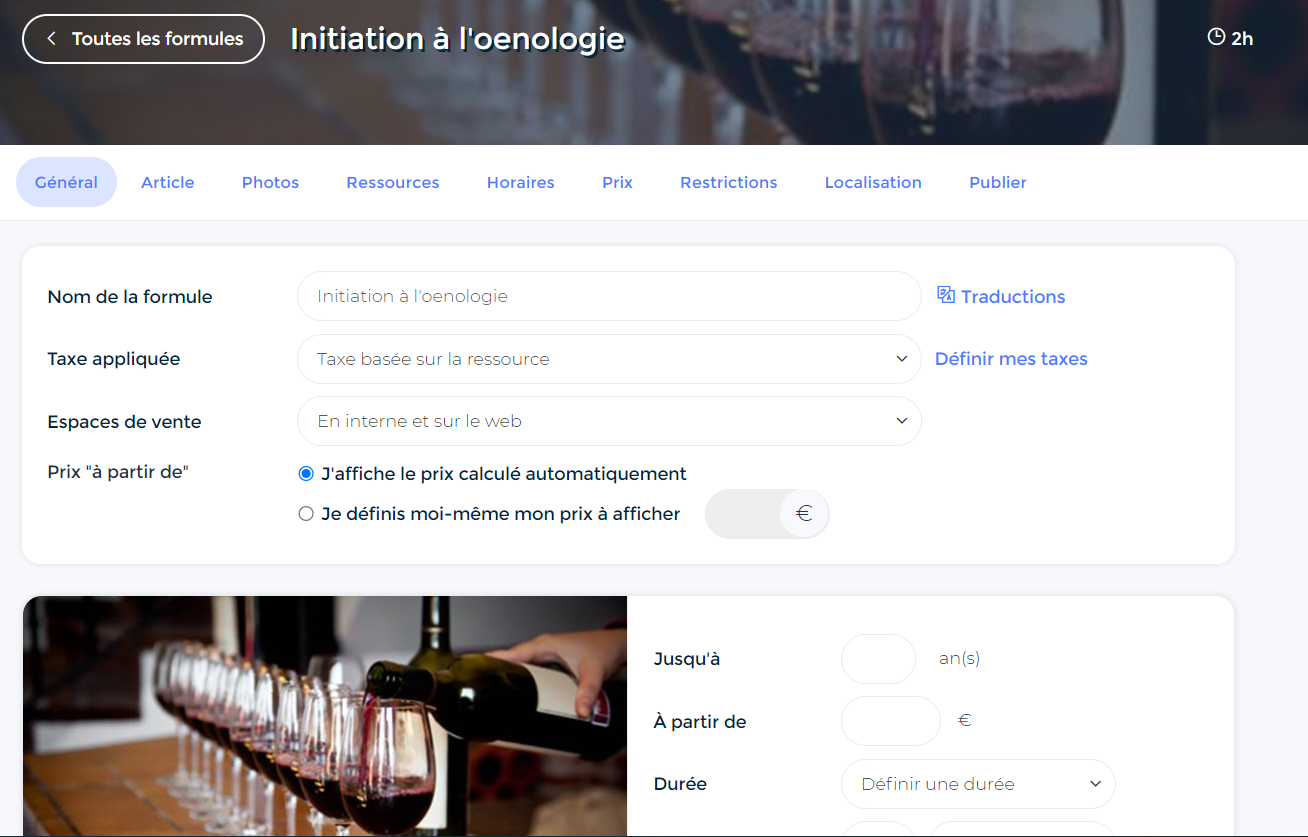Click the À partir de price field

[x=891, y=721]
